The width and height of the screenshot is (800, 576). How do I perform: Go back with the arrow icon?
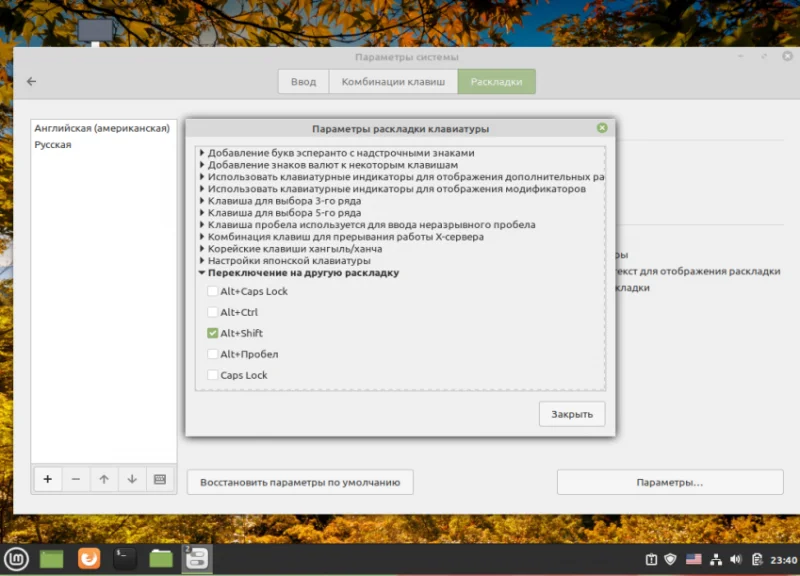pos(32,81)
